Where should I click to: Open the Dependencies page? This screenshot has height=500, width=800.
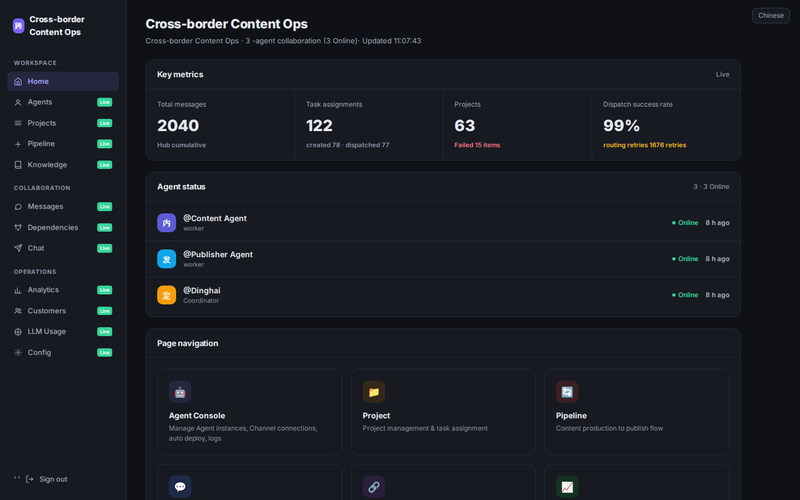[x=63, y=228]
